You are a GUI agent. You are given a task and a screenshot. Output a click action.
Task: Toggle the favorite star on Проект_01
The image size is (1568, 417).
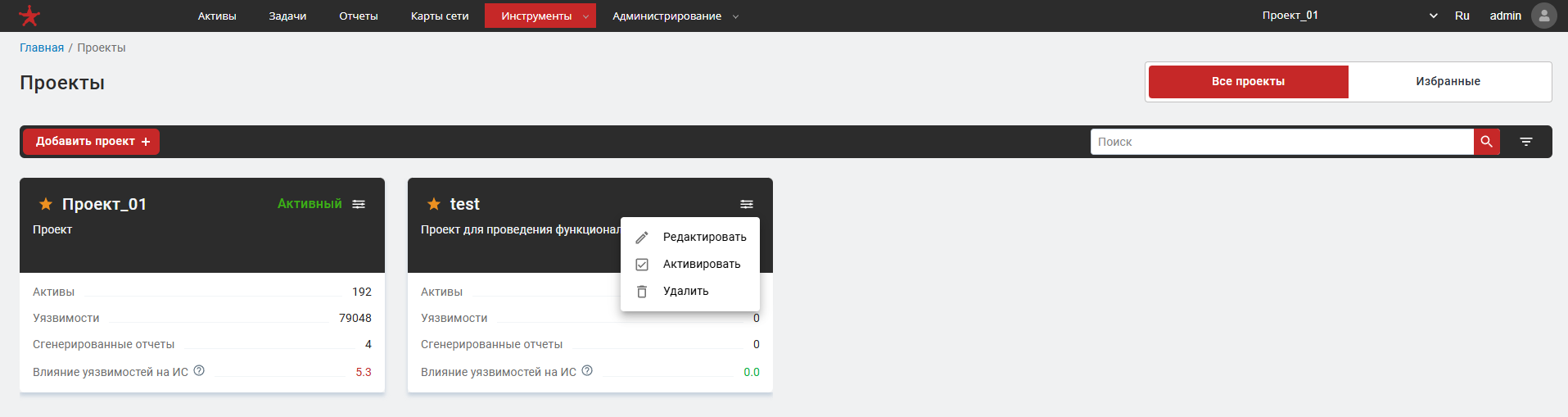46,204
